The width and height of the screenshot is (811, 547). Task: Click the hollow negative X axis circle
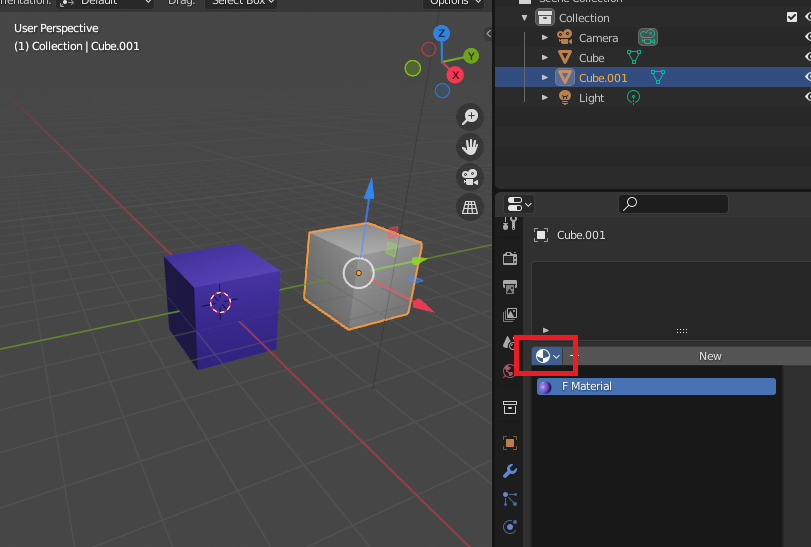(x=428, y=49)
